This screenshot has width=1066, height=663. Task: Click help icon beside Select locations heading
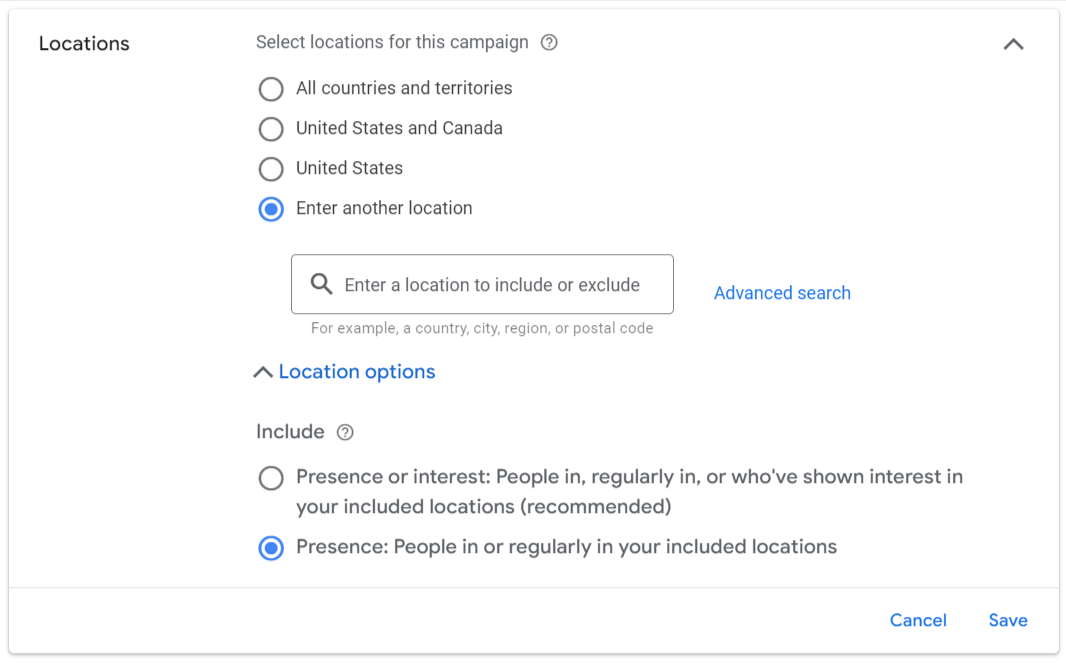(x=549, y=43)
